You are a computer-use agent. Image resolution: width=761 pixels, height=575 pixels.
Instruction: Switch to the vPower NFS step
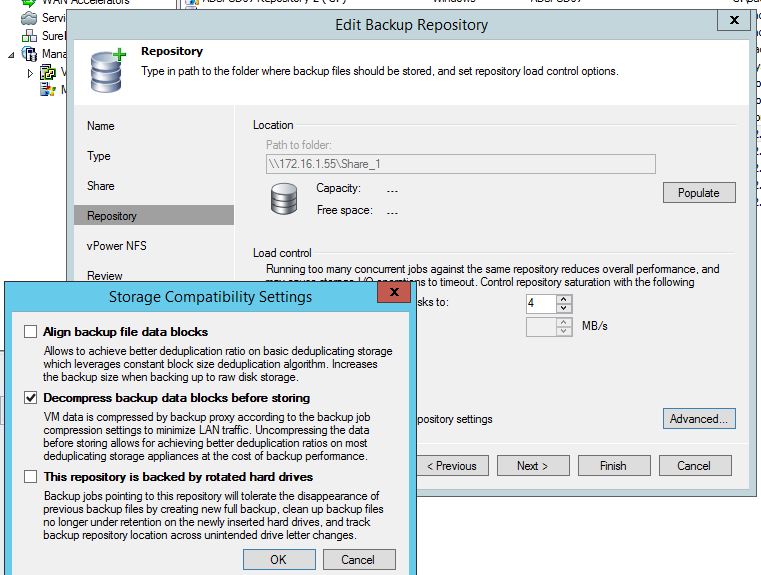pos(116,246)
